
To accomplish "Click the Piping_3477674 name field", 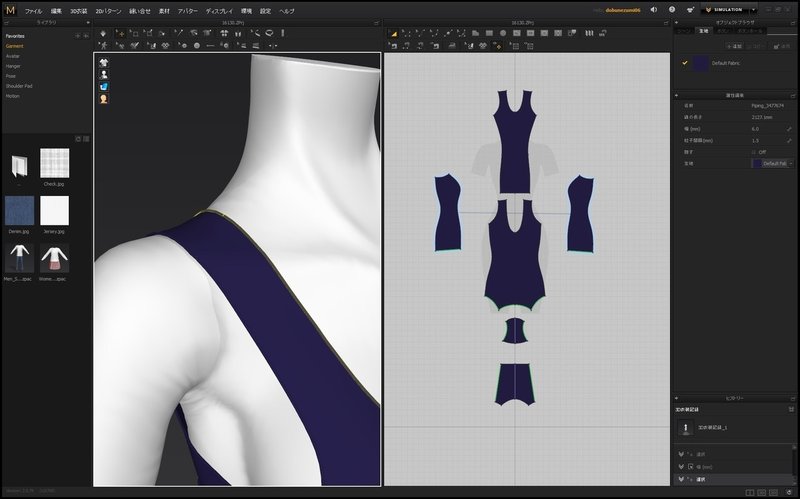I will click(767, 106).
